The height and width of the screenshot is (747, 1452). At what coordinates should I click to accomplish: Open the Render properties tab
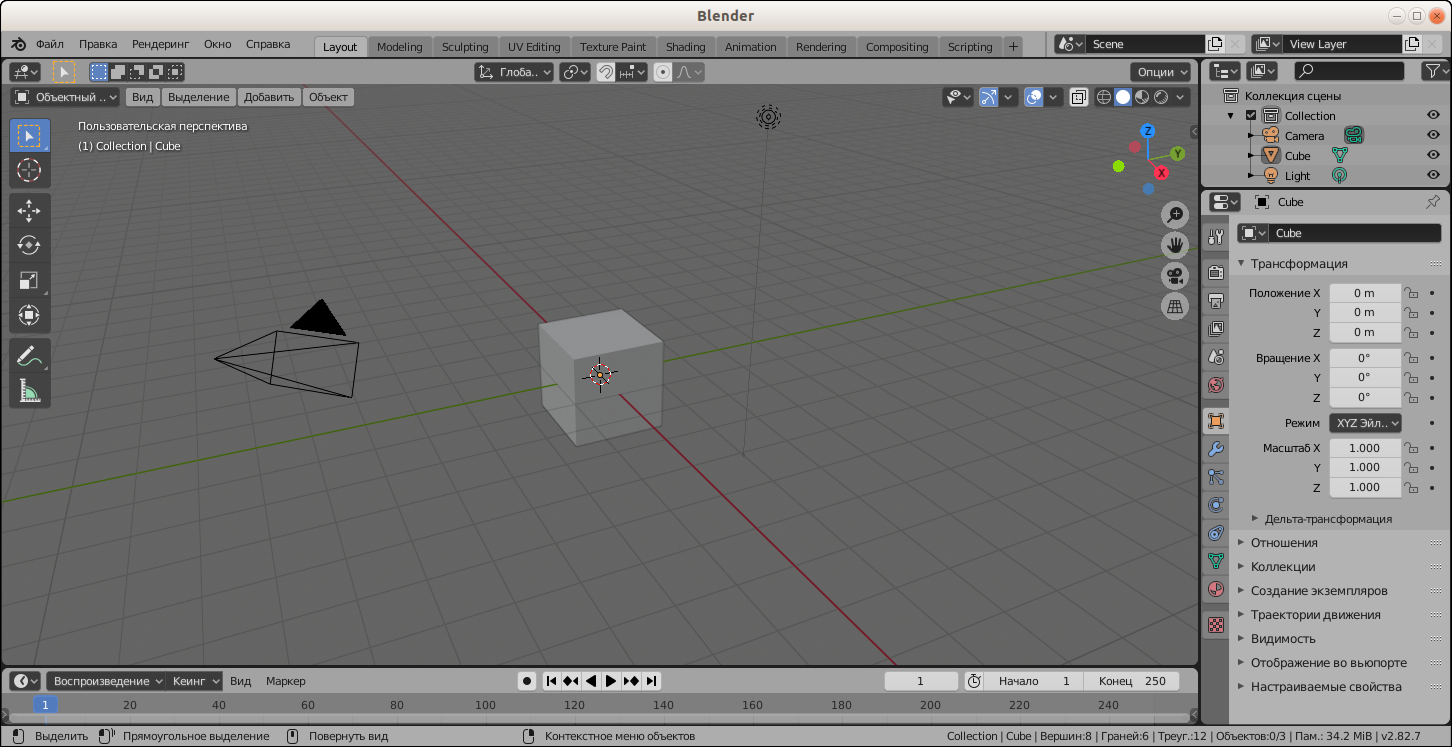(1215, 273)
